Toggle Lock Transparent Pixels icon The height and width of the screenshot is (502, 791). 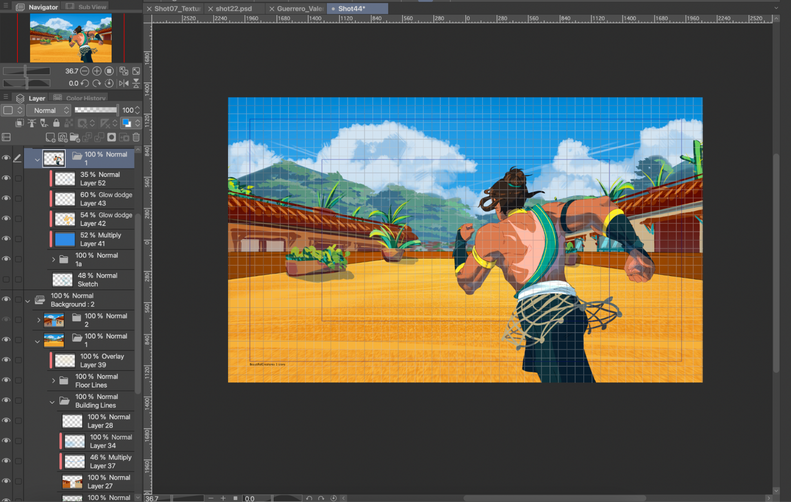(x=68, y=123)
